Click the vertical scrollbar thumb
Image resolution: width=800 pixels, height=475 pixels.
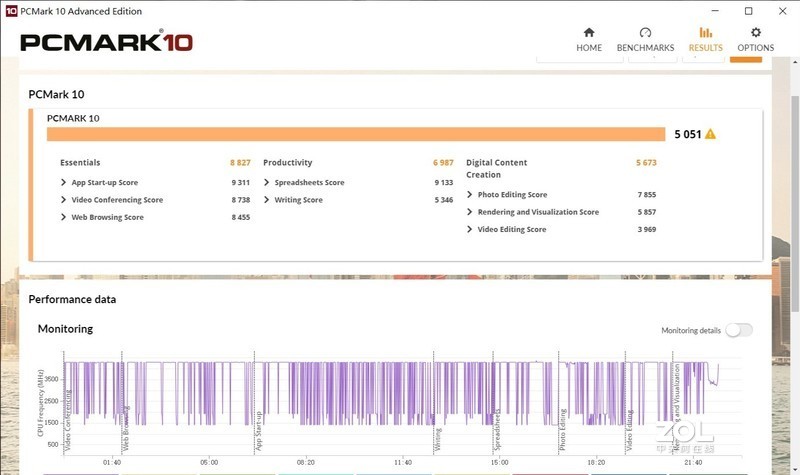pos(795,204)
